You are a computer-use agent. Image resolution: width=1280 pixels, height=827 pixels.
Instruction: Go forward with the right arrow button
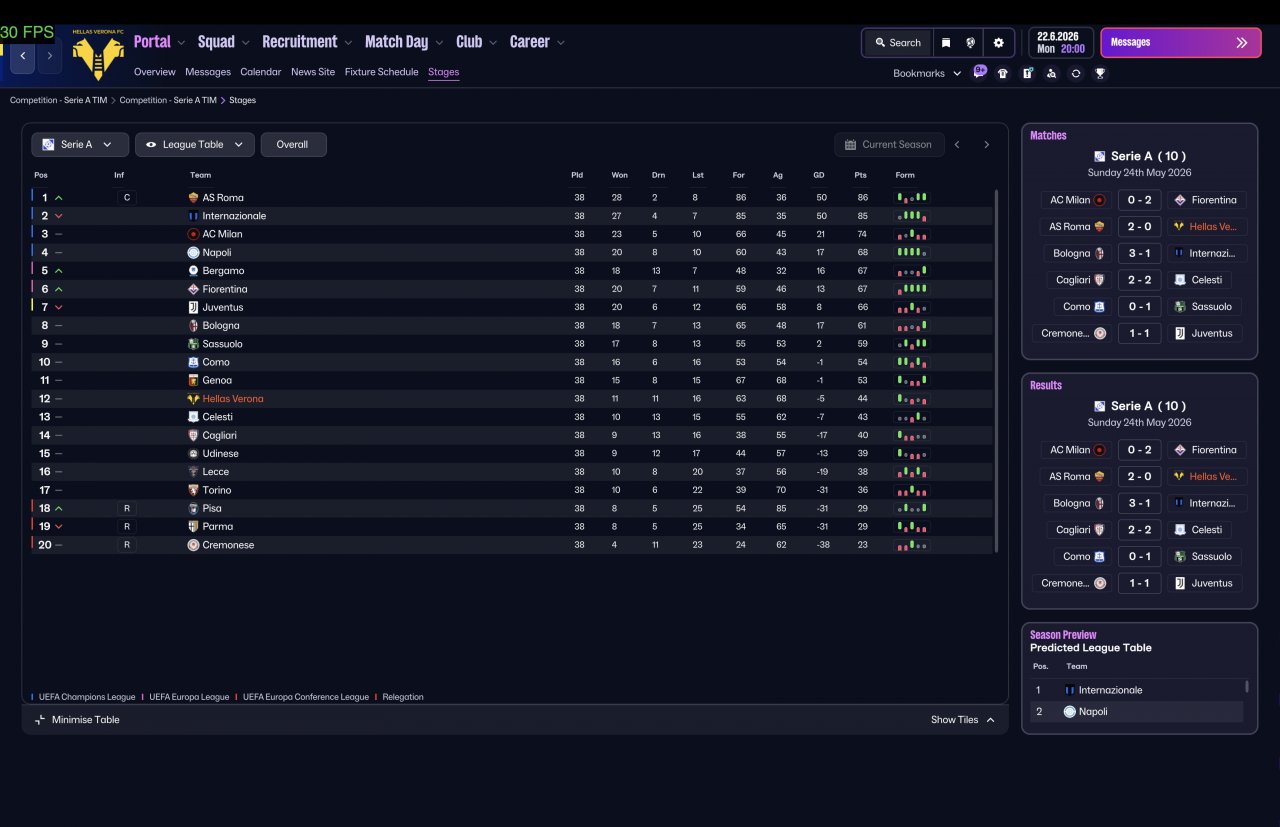(50, 56)
